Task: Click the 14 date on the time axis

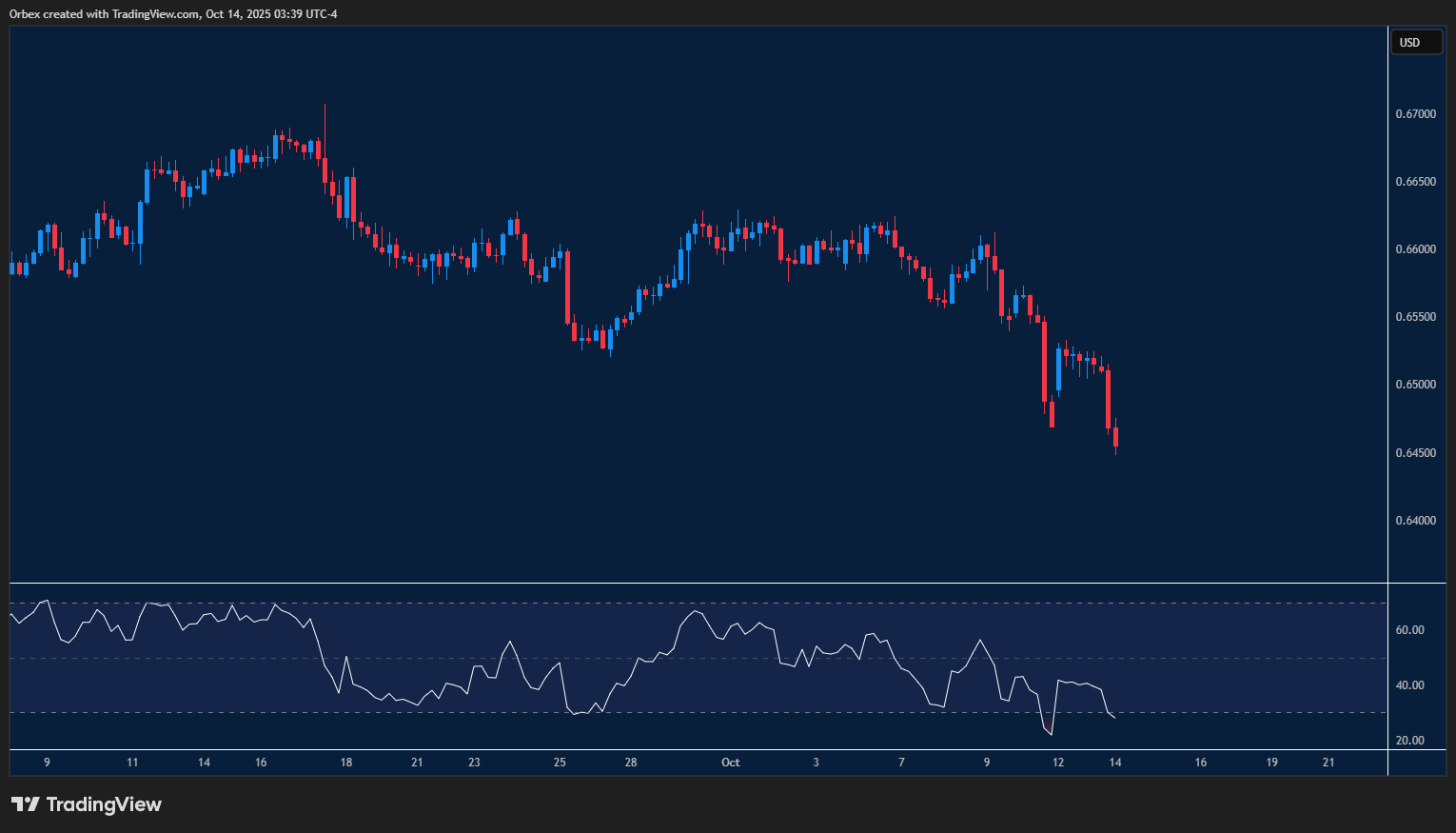Action: 1114,763
